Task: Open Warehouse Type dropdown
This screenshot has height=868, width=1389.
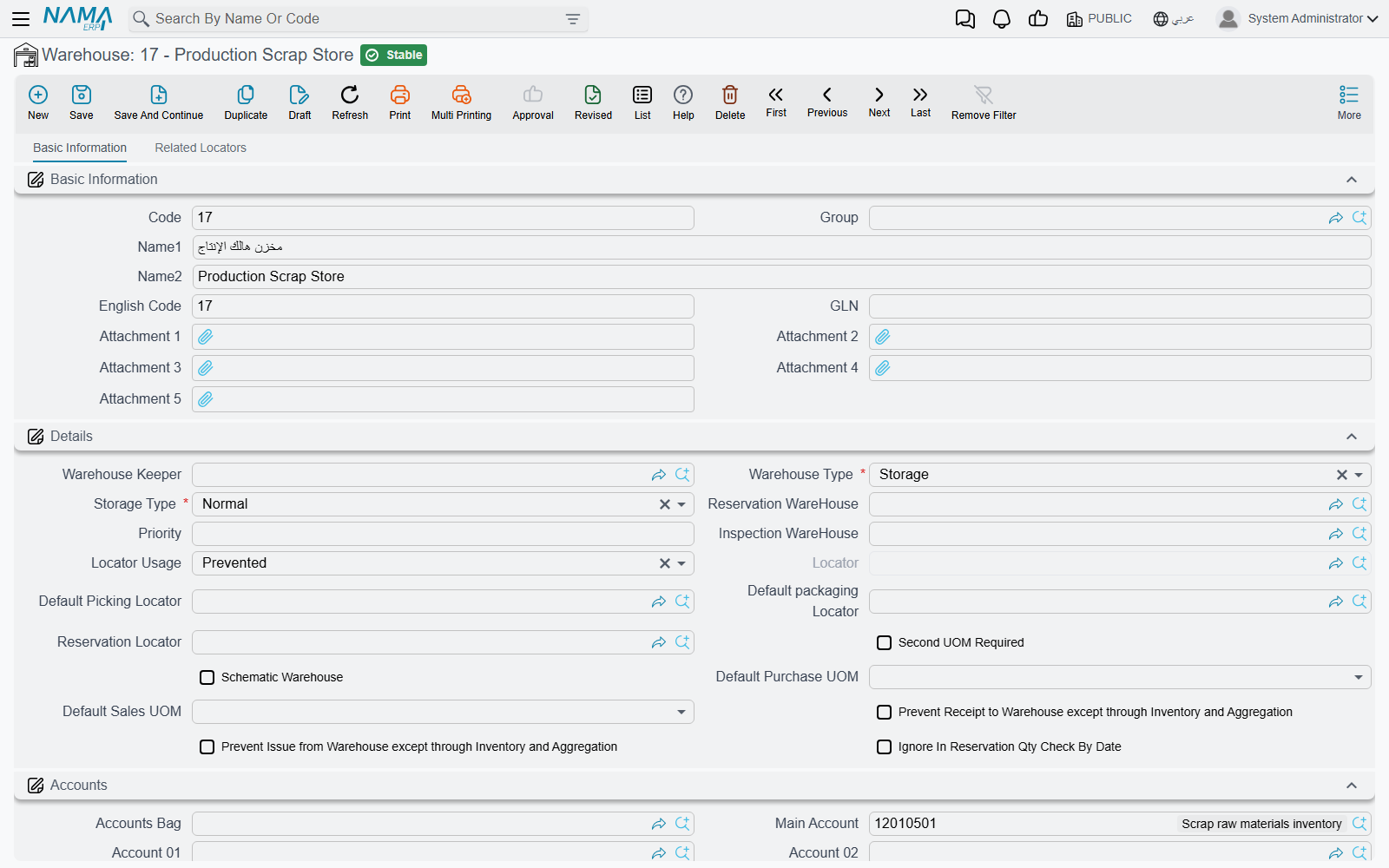Action: (1359, 475)
